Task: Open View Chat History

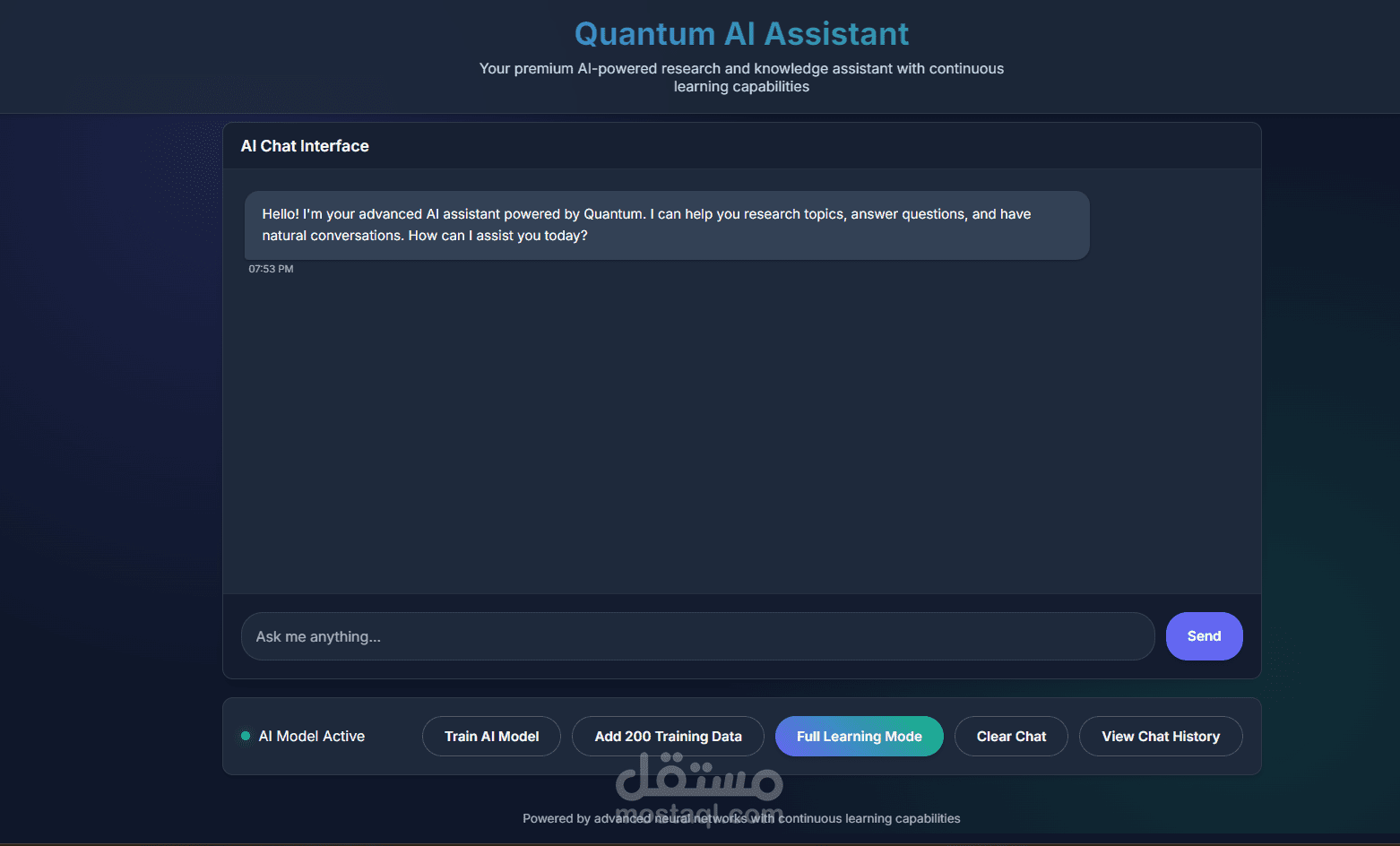Action: (x=1161, y=737)
